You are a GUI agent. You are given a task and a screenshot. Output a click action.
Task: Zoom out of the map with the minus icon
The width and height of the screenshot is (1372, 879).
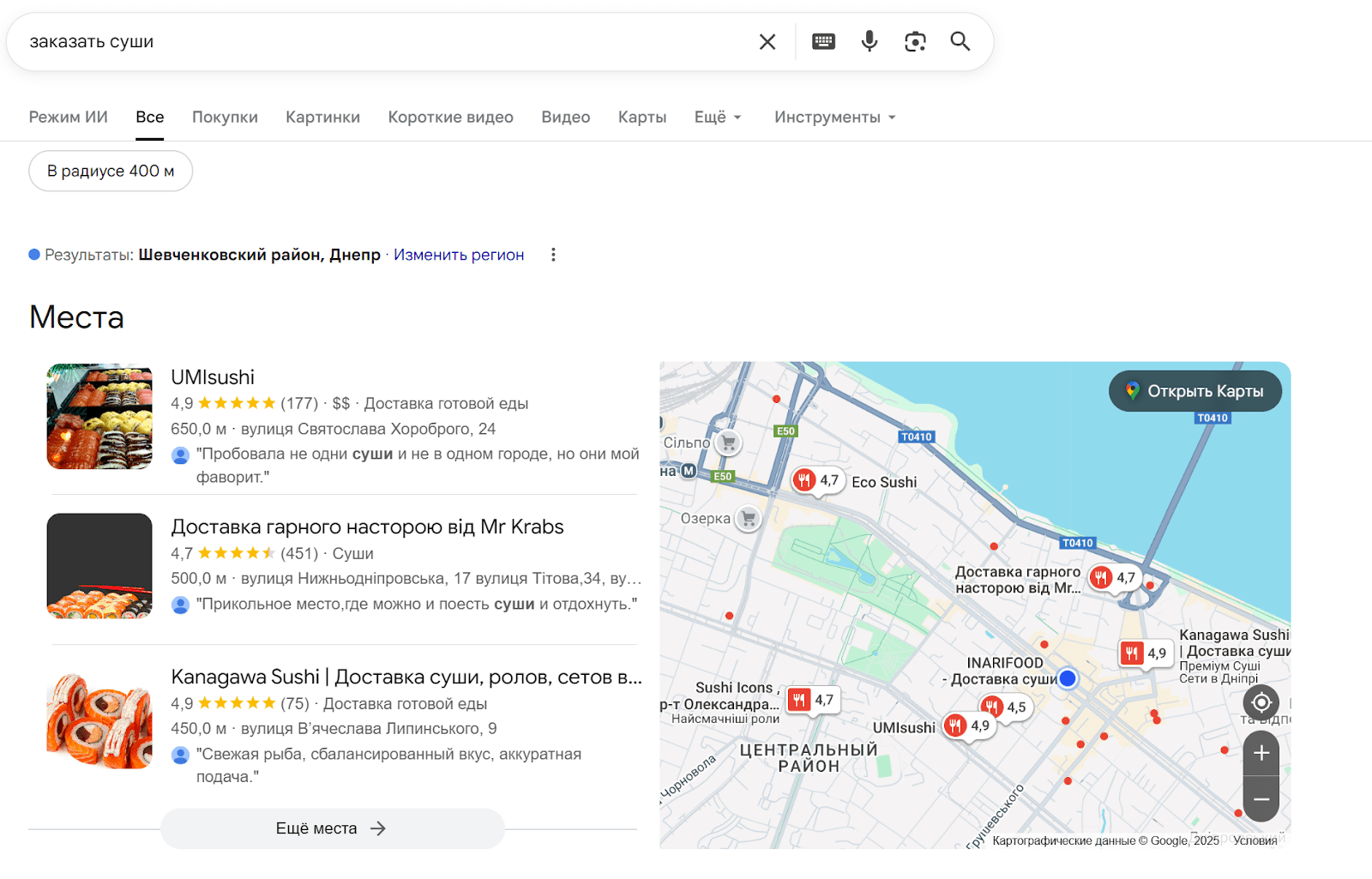1261,799
